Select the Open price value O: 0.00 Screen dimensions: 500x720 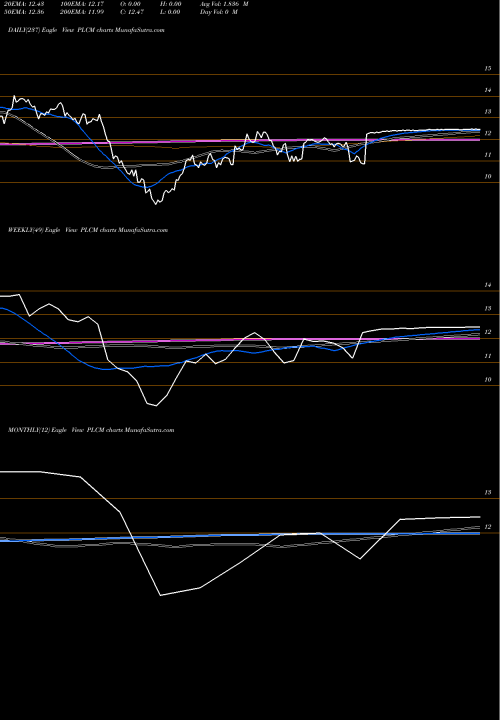pyautogui.click(x=130, y=4)
